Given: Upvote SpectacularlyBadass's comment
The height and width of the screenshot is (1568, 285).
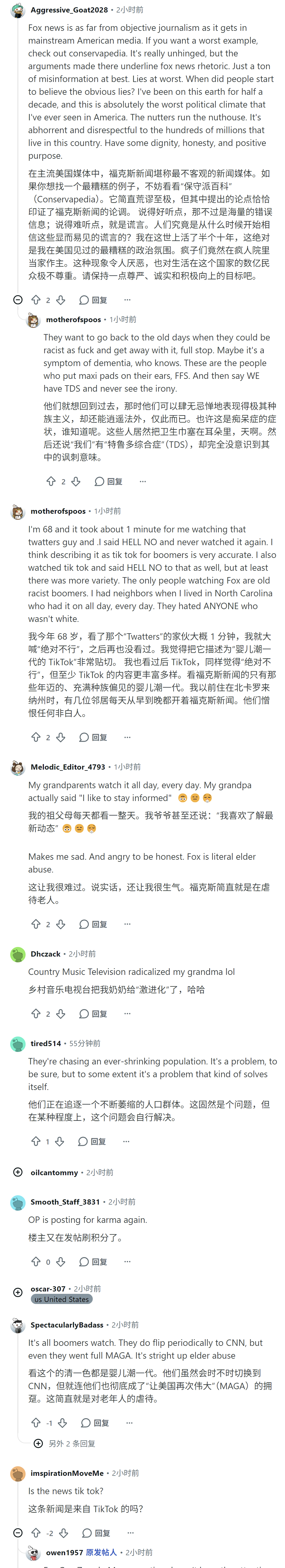Looking at the screenshot, I should pyautogui.click(x=36, y=1423).
